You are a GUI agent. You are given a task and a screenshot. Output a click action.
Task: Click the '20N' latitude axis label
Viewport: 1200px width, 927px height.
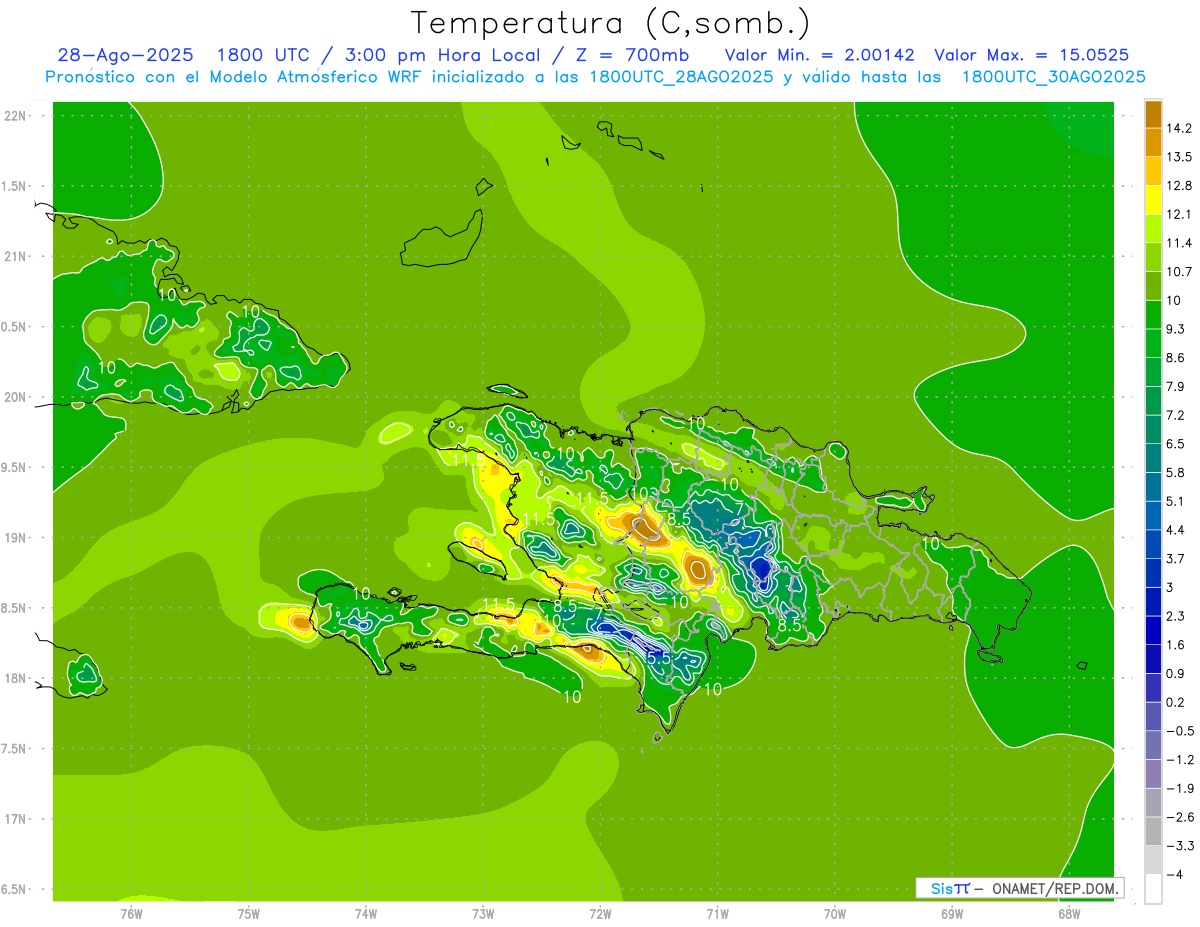click(15, 397)
